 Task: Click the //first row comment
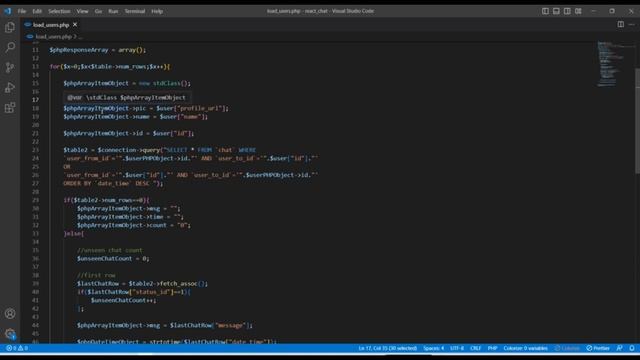[96, 276]
